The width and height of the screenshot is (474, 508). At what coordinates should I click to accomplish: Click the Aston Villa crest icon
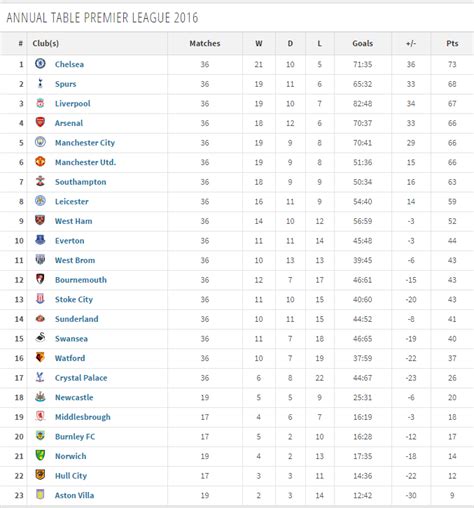click(40, 495)
